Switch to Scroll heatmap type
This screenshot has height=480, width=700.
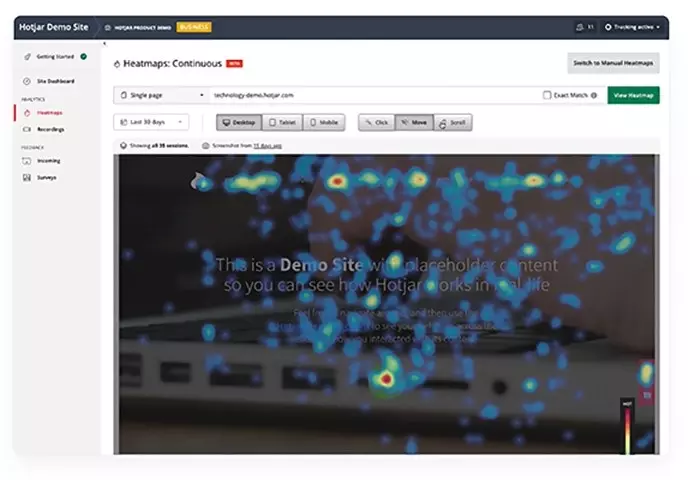(x=453, y=122)
